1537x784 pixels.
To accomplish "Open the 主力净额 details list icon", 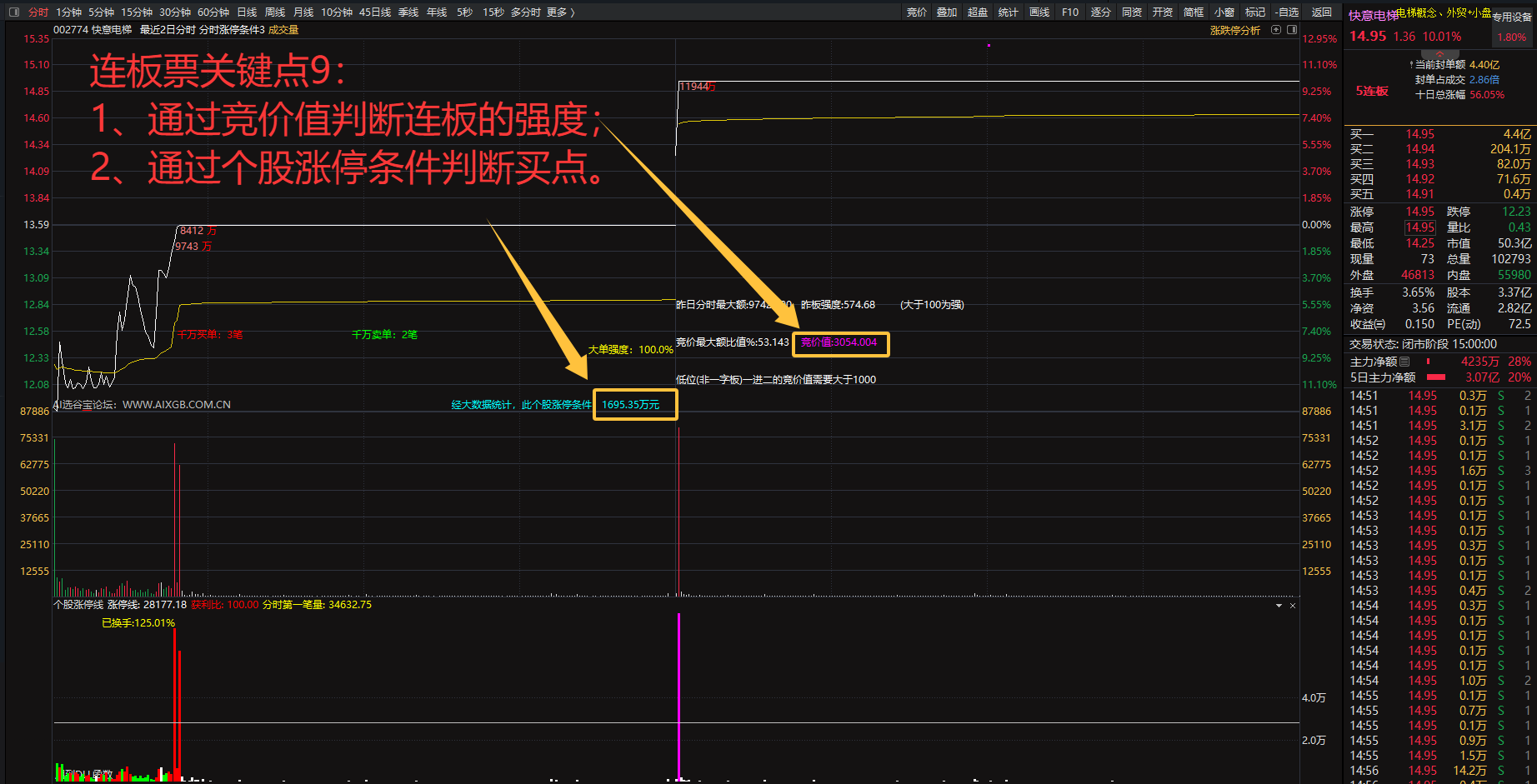I will coord(1404,362).
